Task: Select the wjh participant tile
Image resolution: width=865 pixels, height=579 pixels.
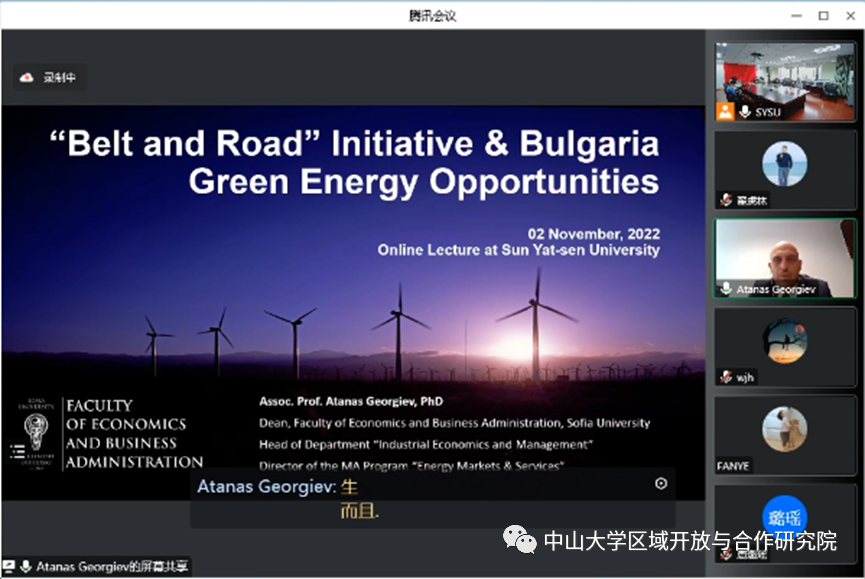Action: coord(784,347)
